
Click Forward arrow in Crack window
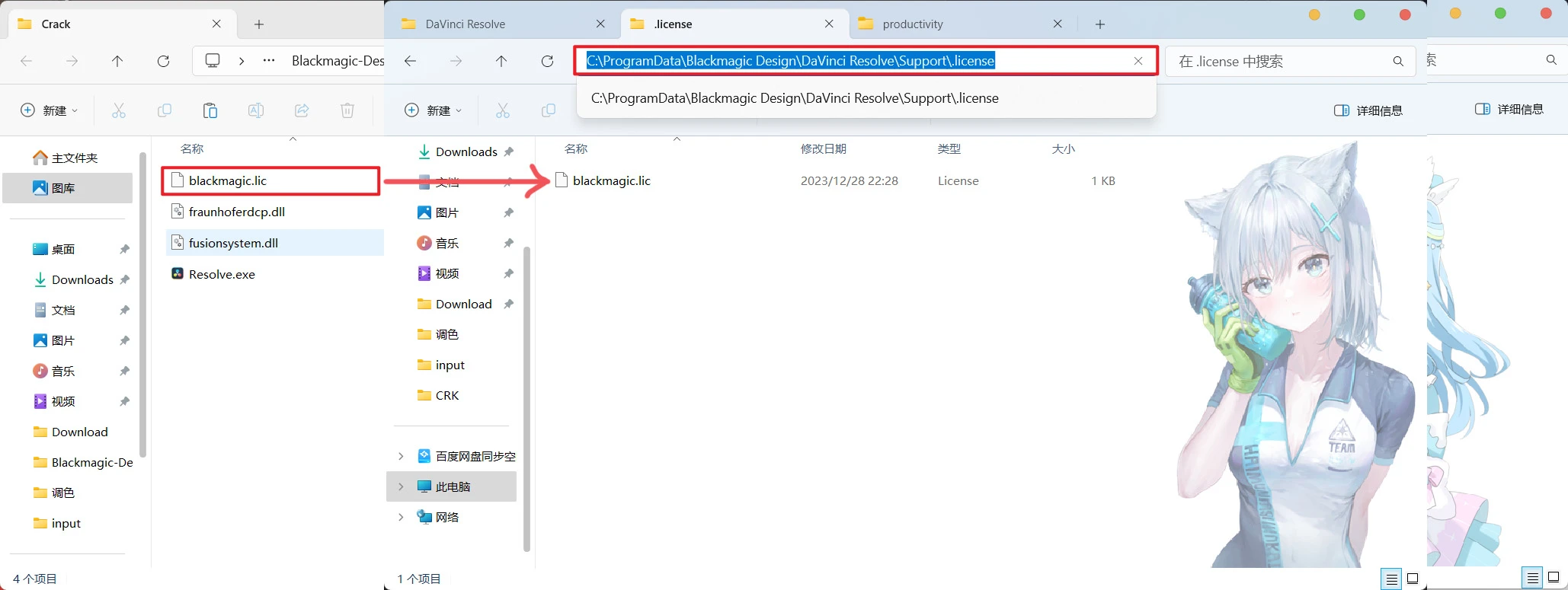[72, 61]
